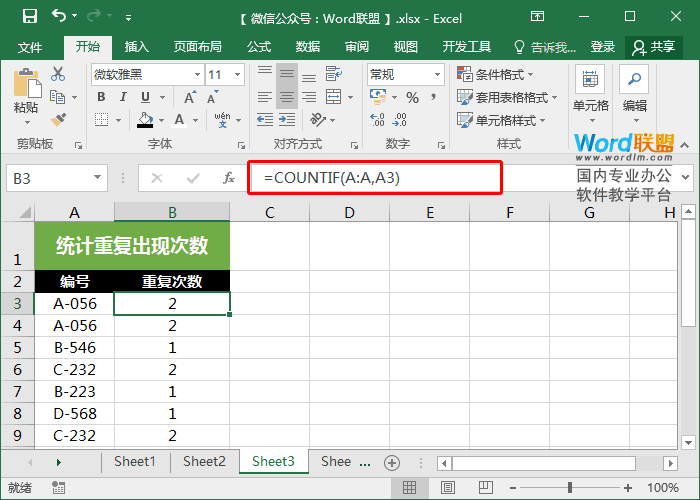Click the 登录 sign-in button
Image resolution: width=700 pixels, height=500 pixels.
click(x=603, y=47)
